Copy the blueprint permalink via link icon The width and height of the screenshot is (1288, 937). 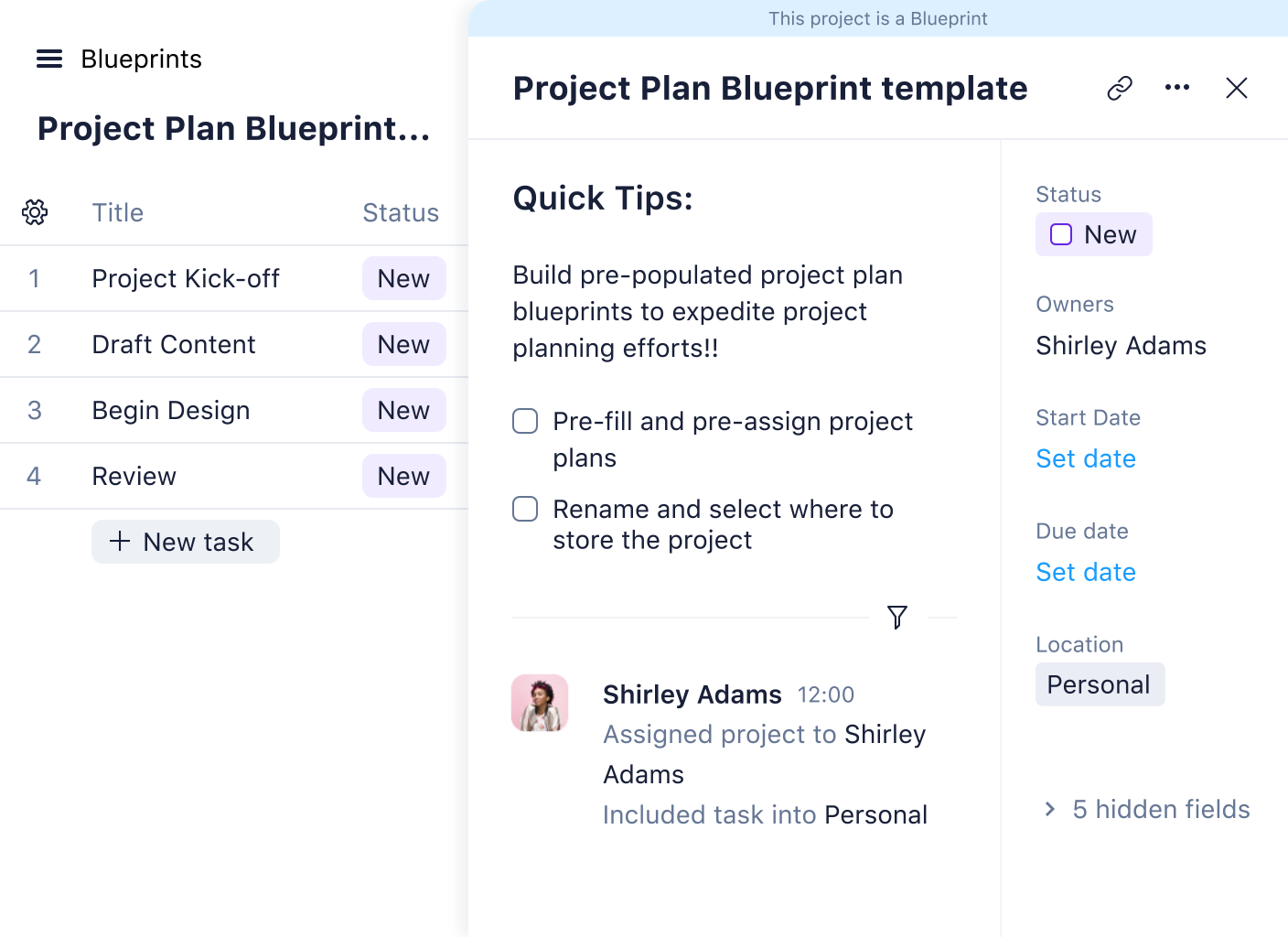click(x=1120, y=88)
